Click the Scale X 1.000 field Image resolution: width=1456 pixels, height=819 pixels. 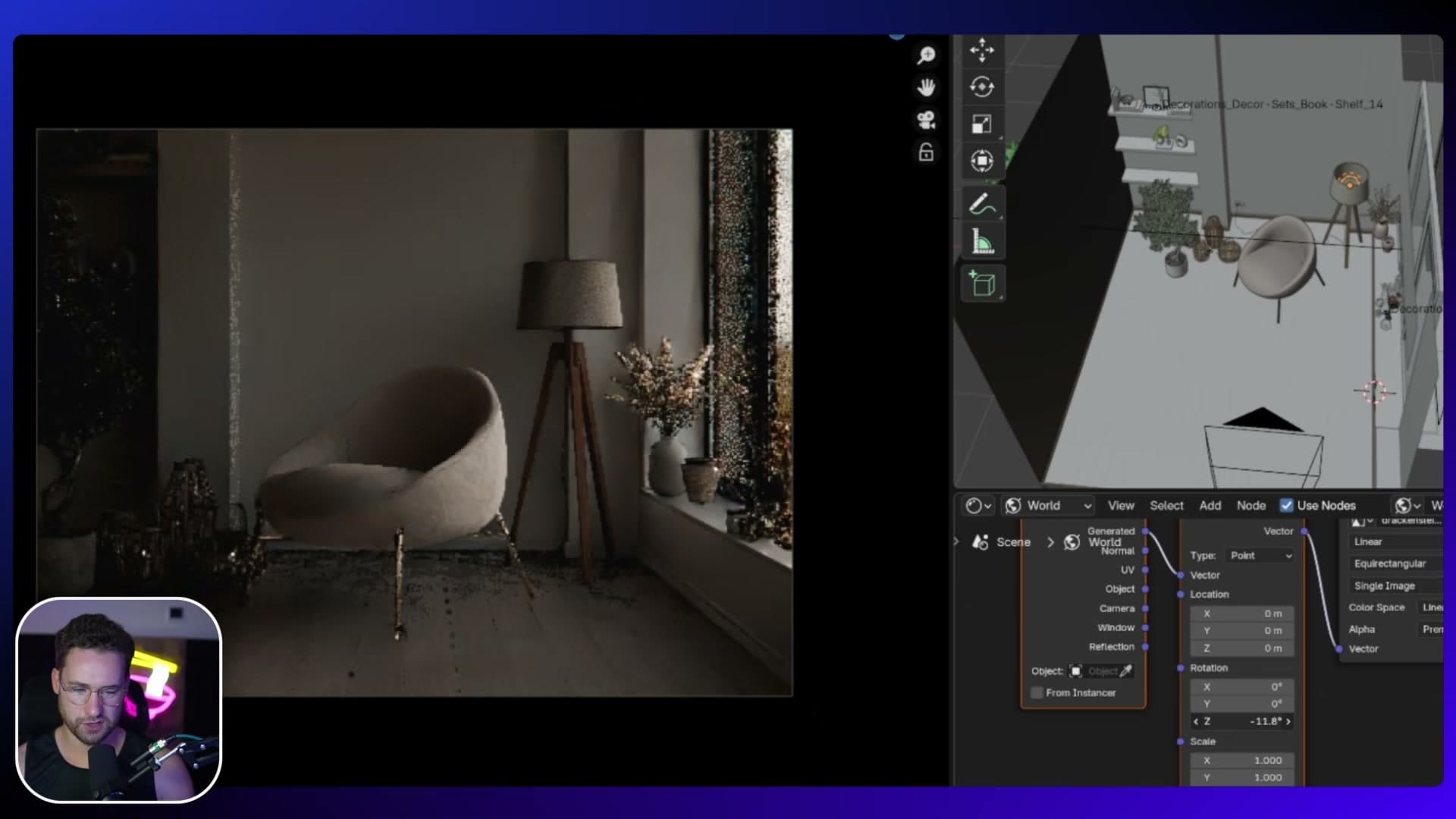(1242, 761)
